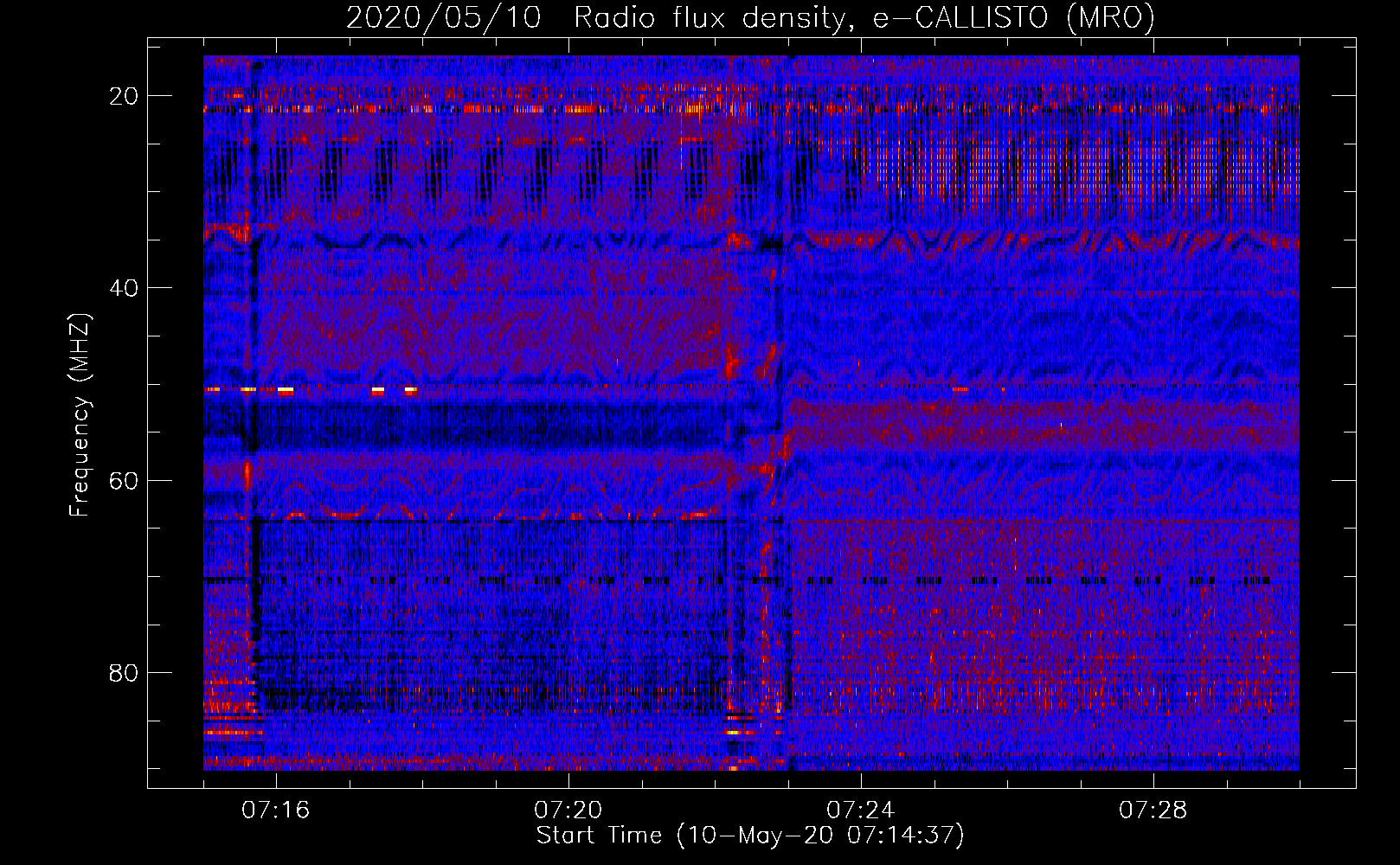Click the 40 MHz frequency tick label
The image size is (1400, 865).
(x=125, y=288)
